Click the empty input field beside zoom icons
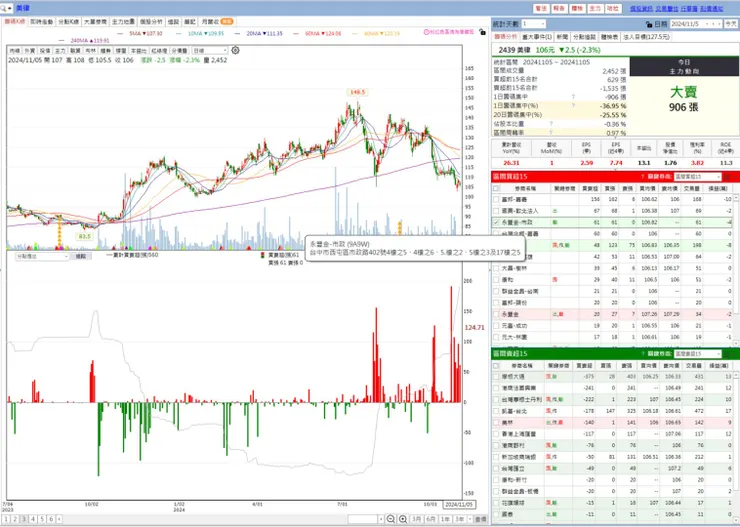Screen dimensions: 740x527 [x=362, y=519]
